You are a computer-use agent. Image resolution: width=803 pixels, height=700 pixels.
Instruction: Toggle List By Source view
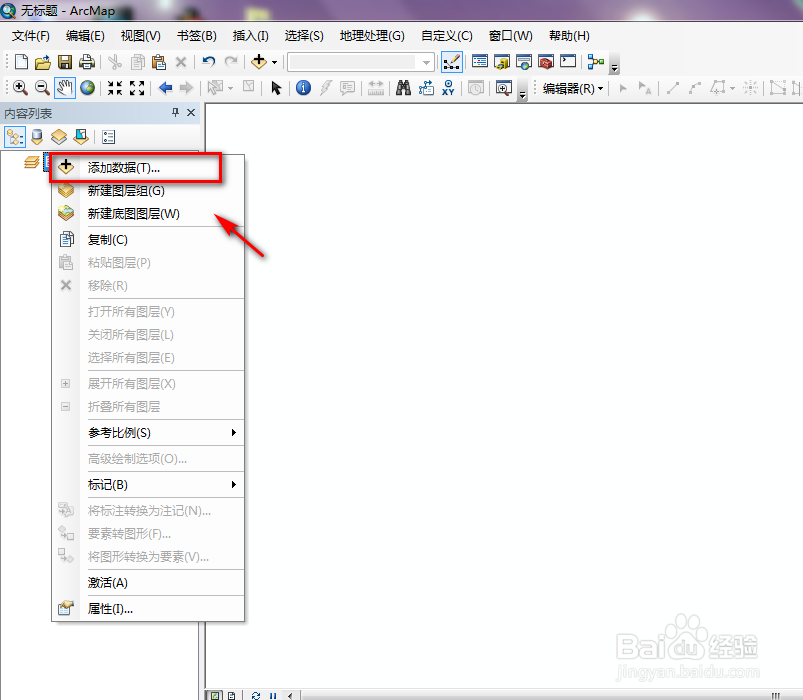[x=37, y=137]
